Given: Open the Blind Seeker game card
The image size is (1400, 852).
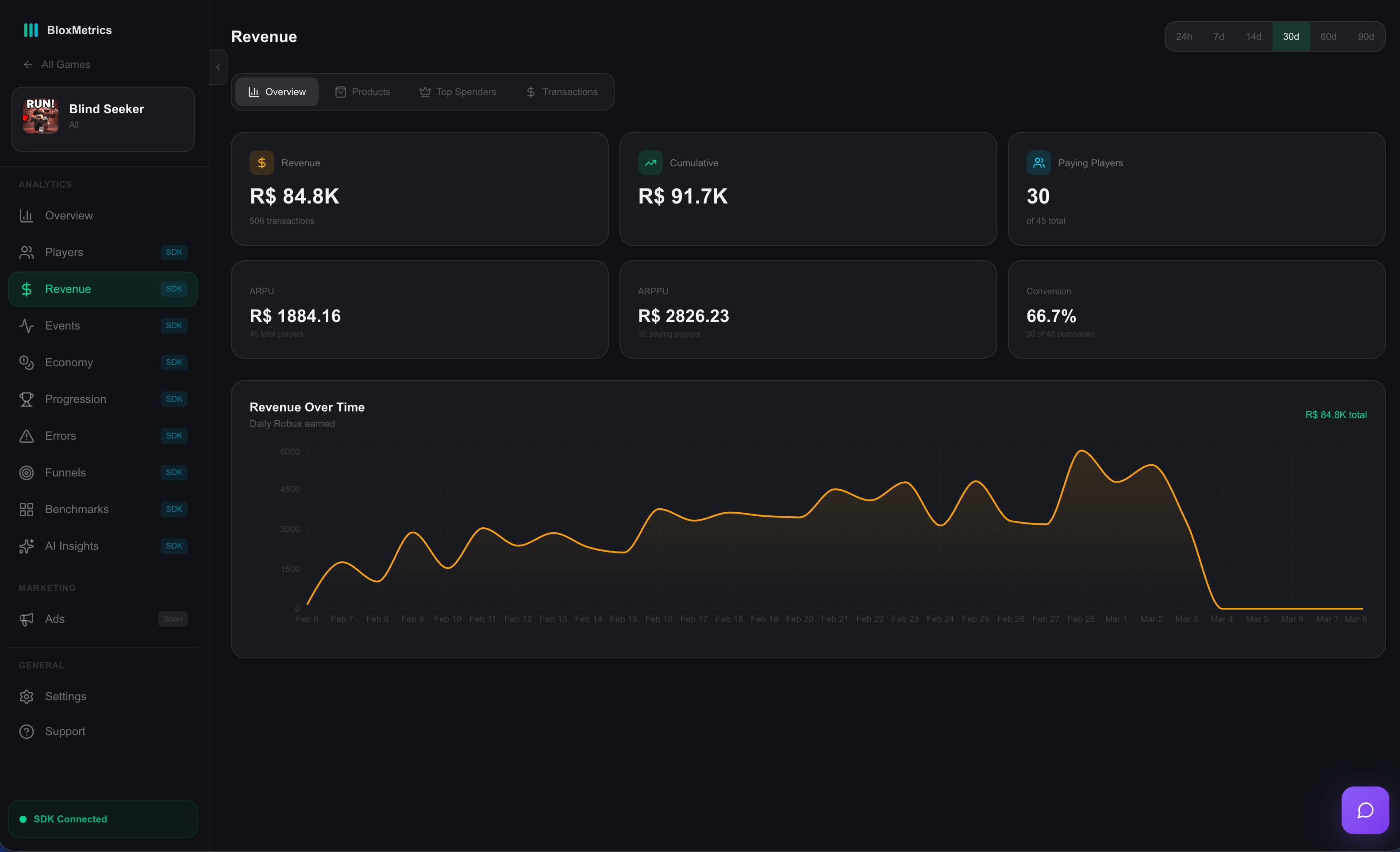Looking at the screenshot, I should pos(102,119).
